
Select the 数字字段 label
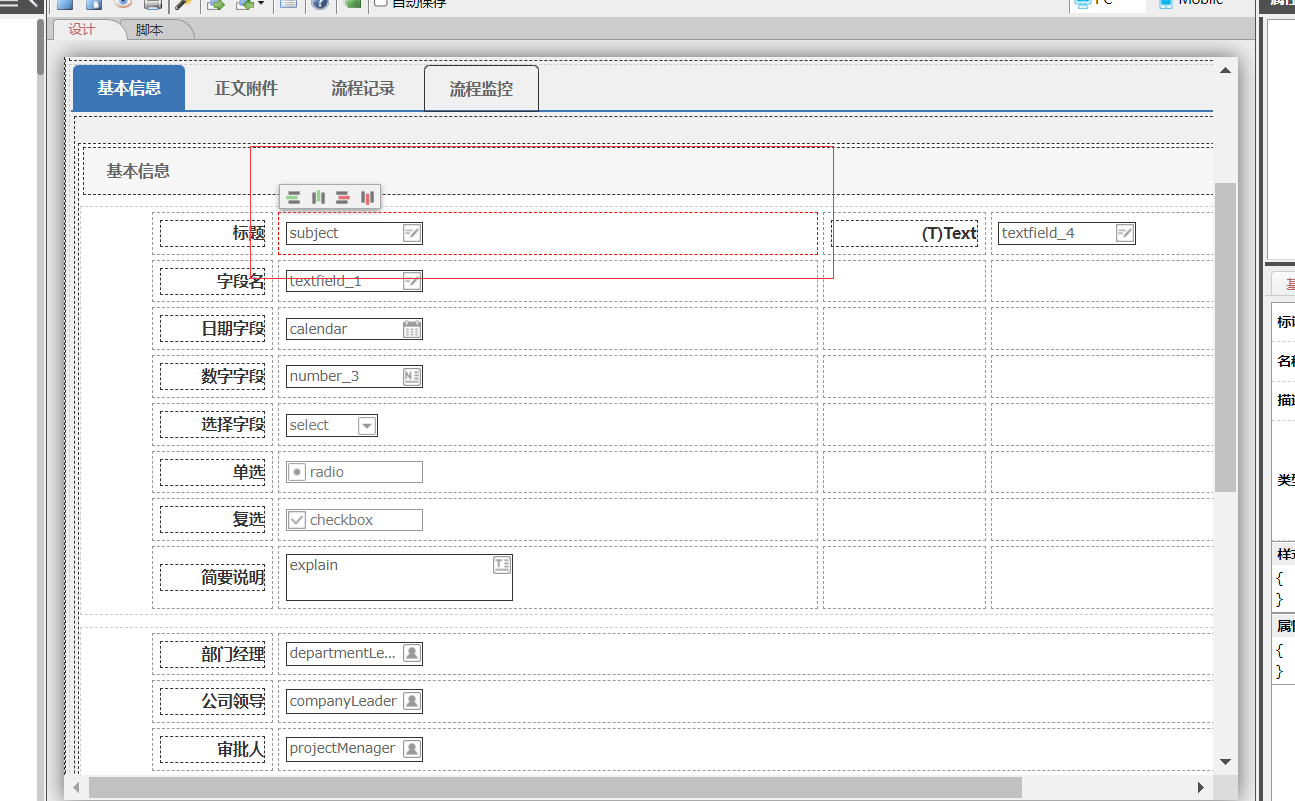click(233, 376)
